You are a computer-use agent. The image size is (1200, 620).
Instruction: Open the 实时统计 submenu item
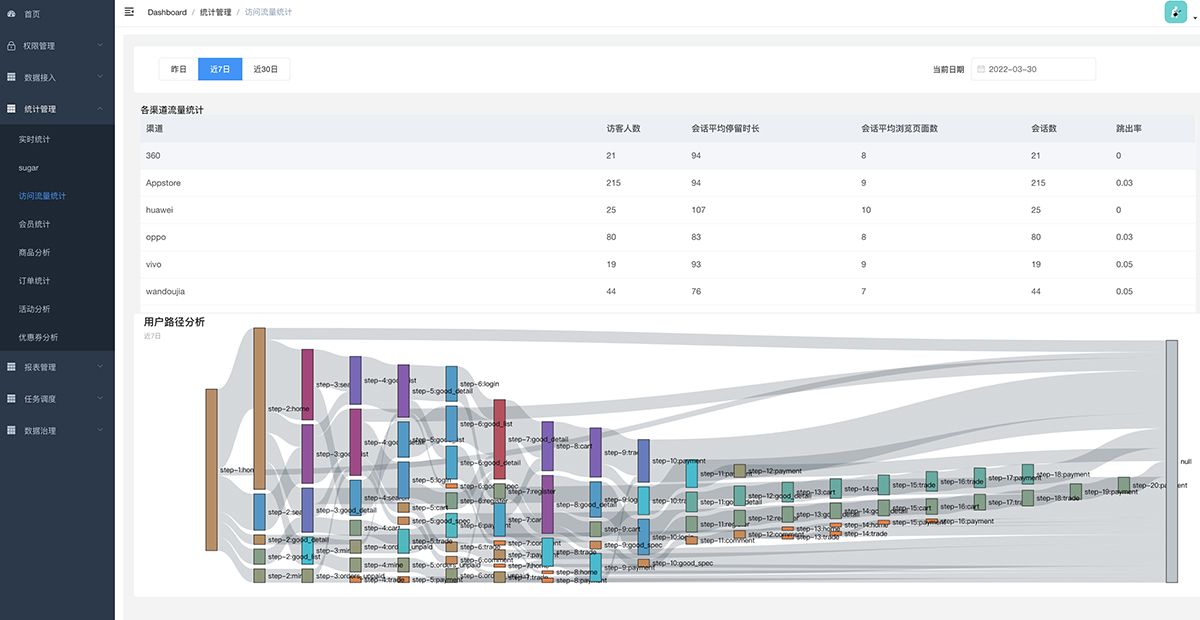(x=57, y=139)
